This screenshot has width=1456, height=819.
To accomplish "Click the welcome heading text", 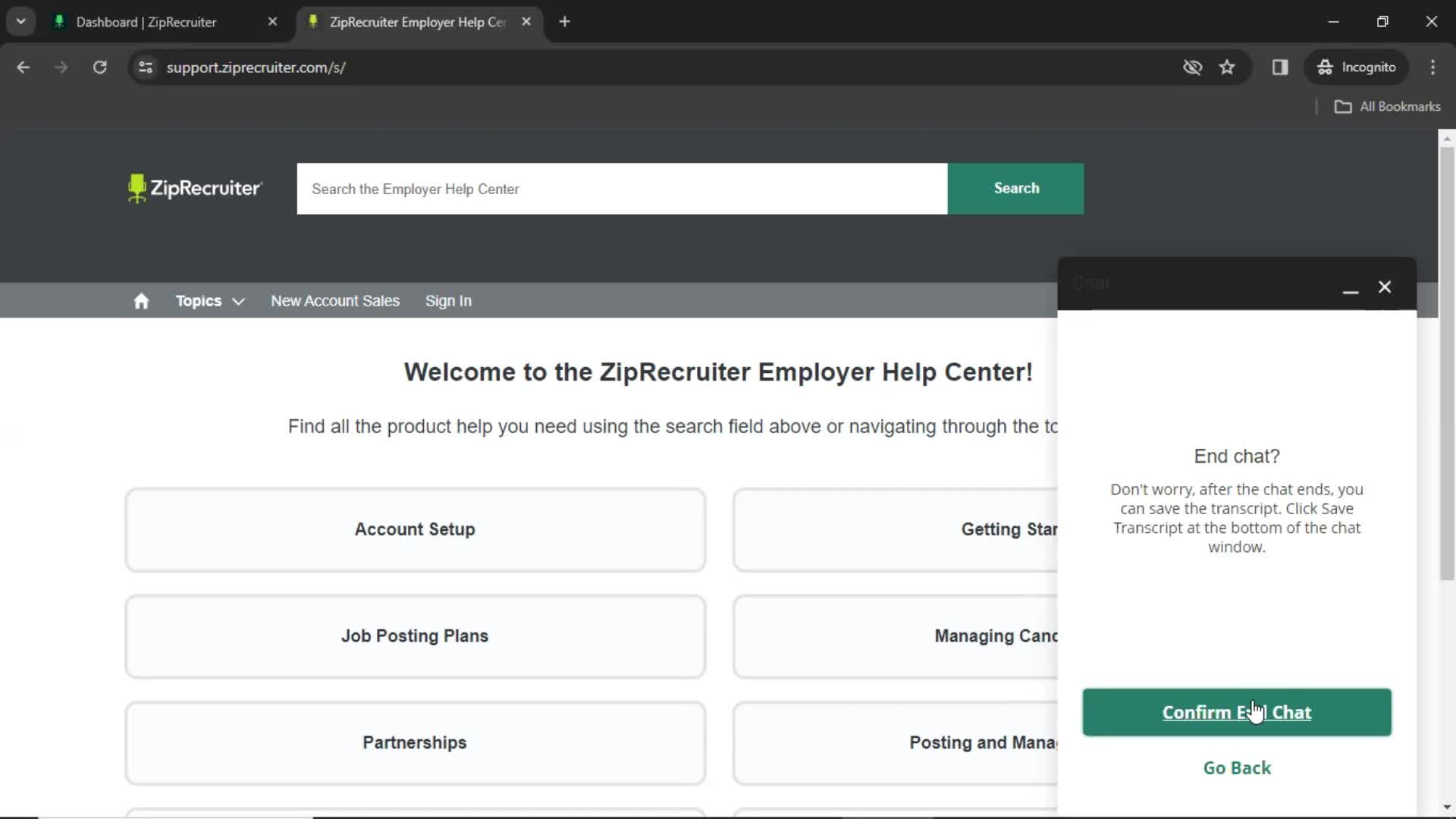I will tap(718, 372).
